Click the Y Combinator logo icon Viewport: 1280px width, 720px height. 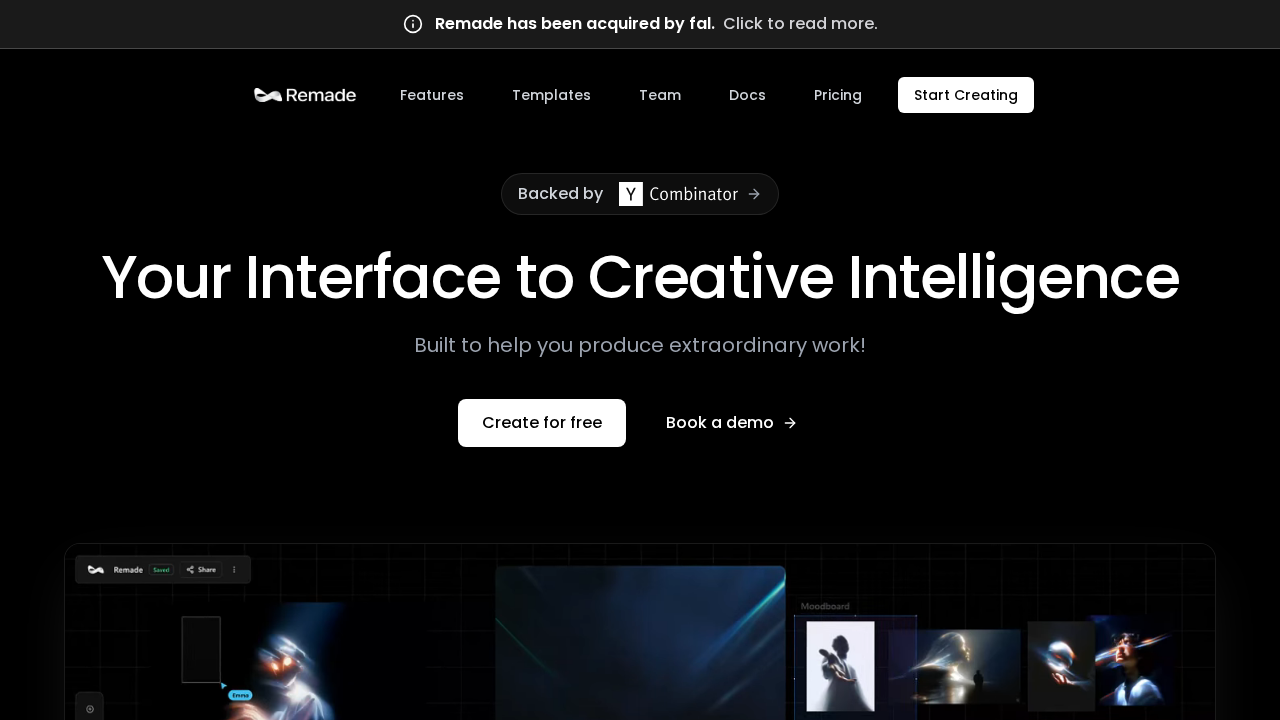click(630, 194)
